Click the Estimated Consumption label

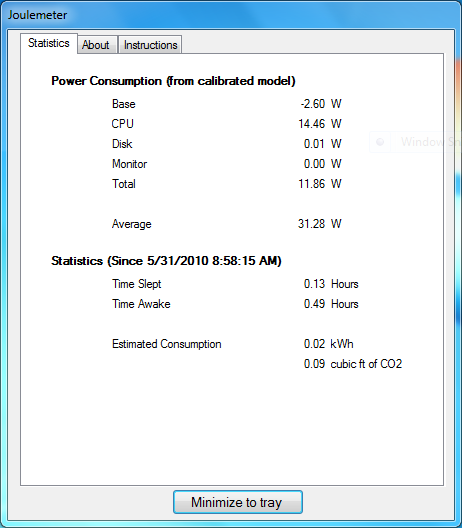click(167, 344)
